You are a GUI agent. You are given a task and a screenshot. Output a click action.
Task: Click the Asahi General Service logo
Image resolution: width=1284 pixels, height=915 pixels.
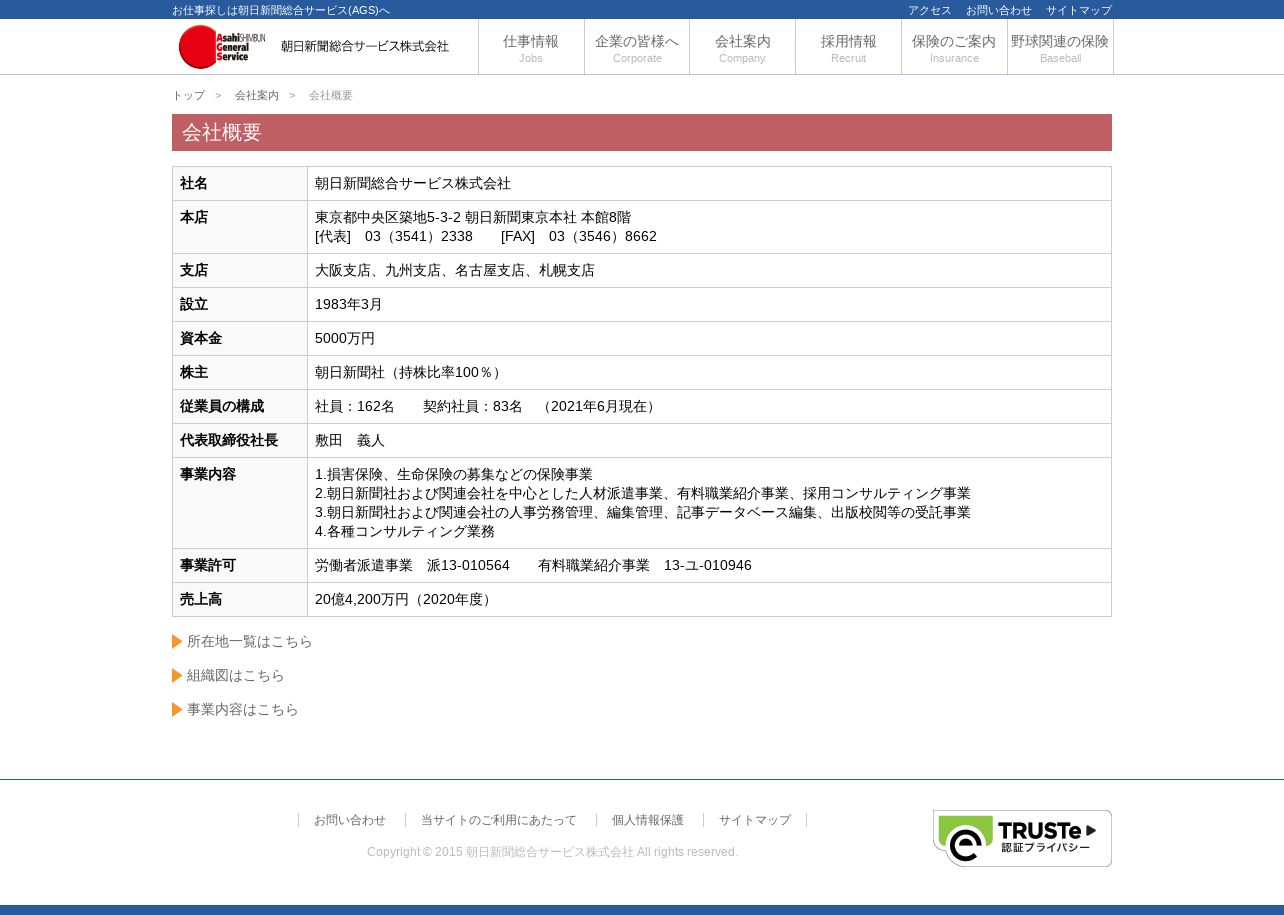(x=222, y=47)
